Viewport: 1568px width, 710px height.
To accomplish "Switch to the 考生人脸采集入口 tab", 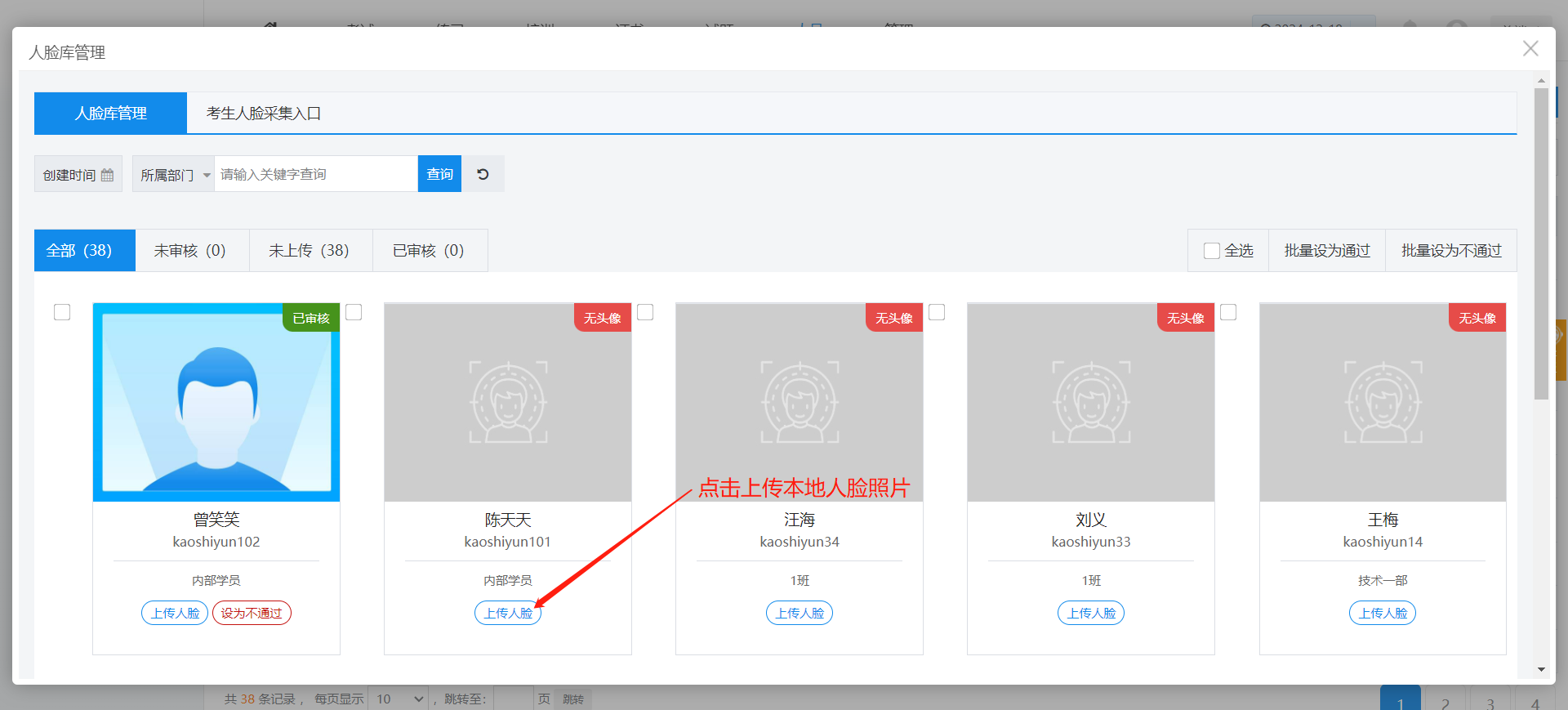I will tap(263, 114).
